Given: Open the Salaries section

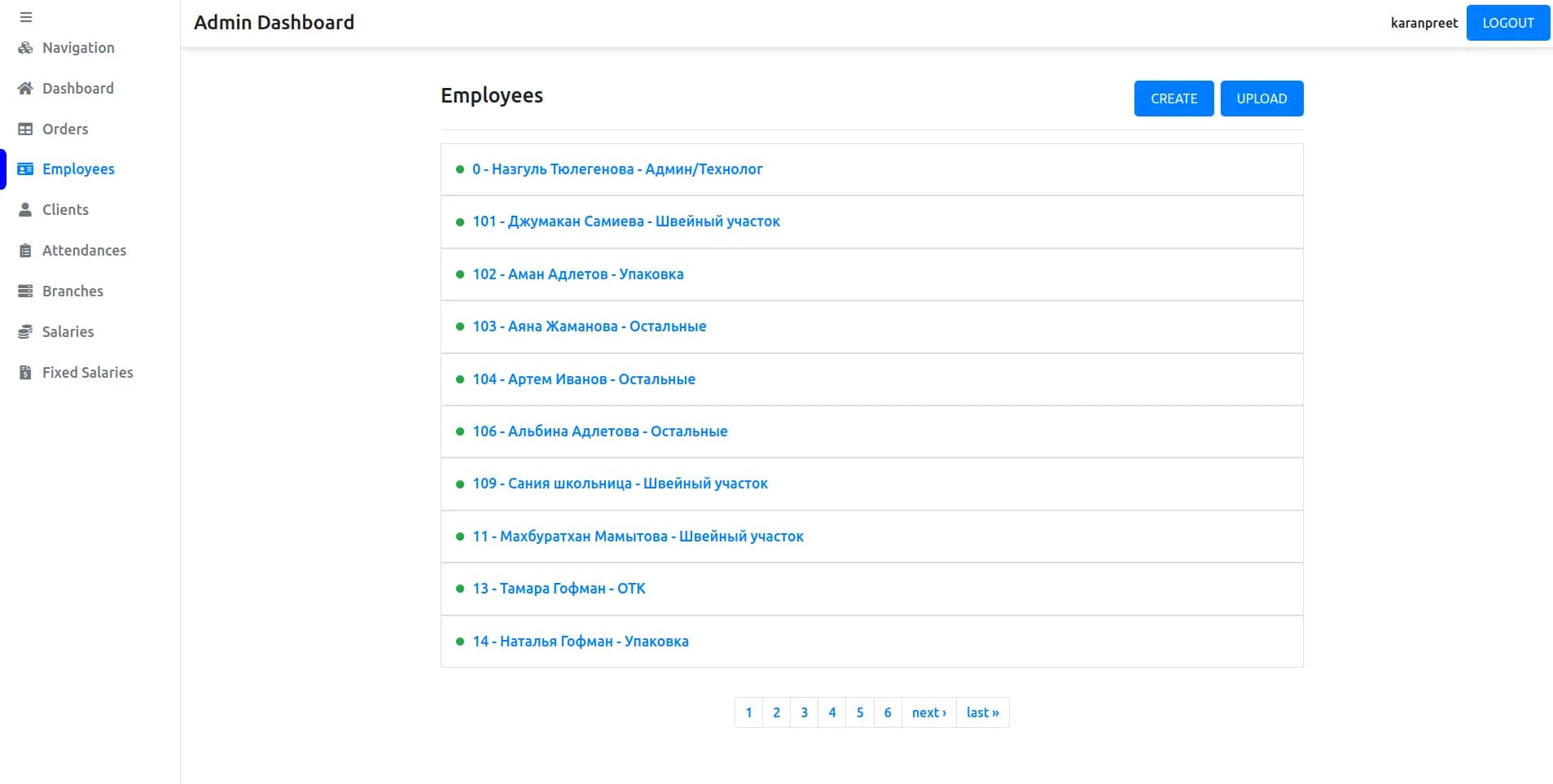Looking at the screenshot, I should pos(68,332).
